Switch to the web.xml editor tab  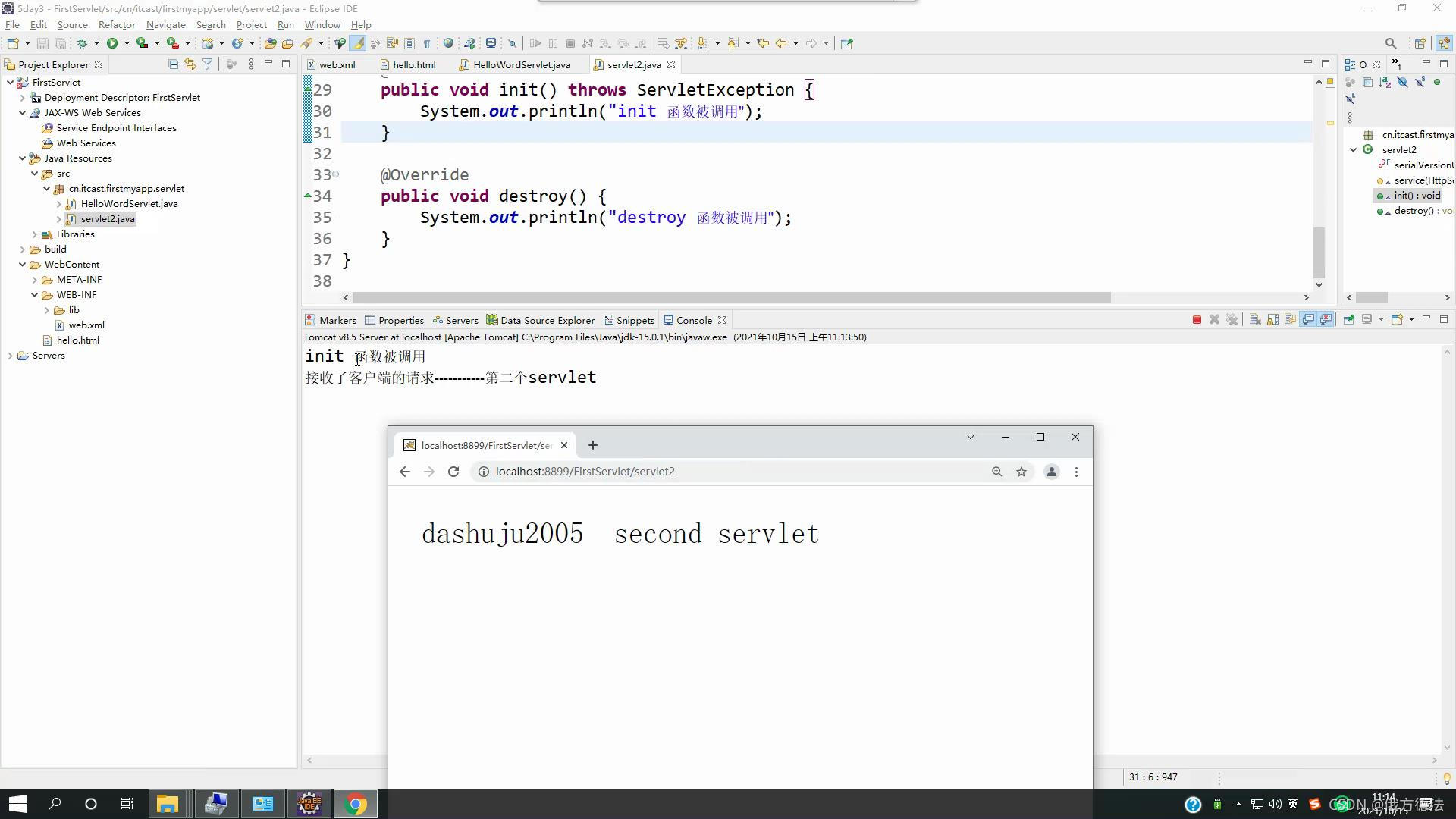click(336, 64)
